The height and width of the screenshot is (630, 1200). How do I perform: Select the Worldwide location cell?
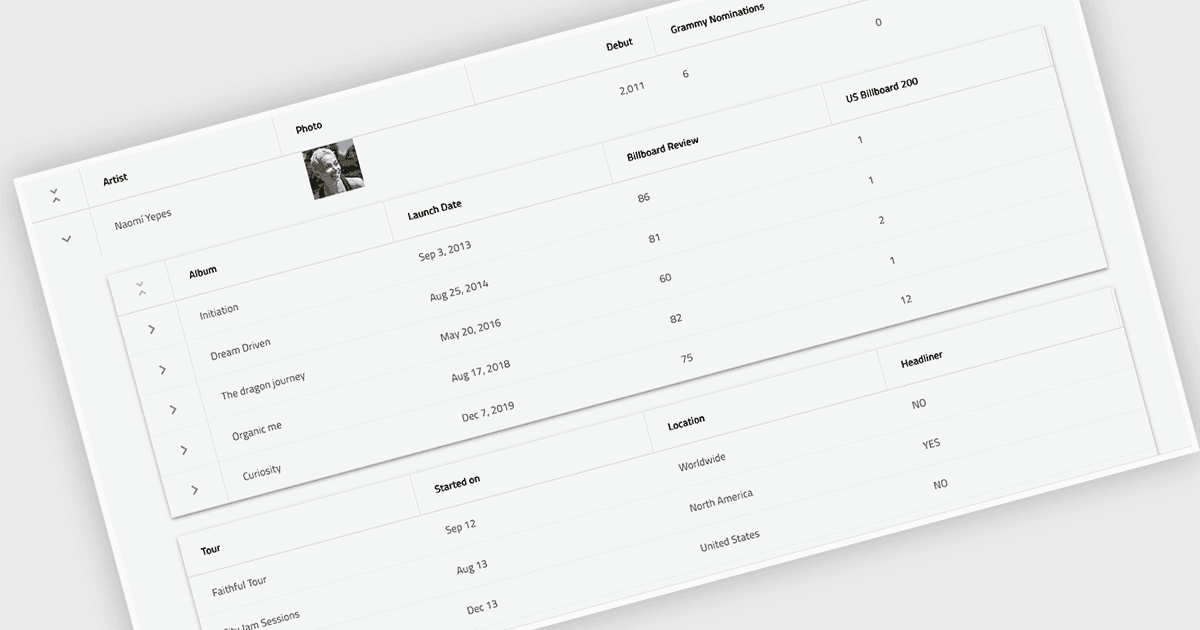(702, 463)
